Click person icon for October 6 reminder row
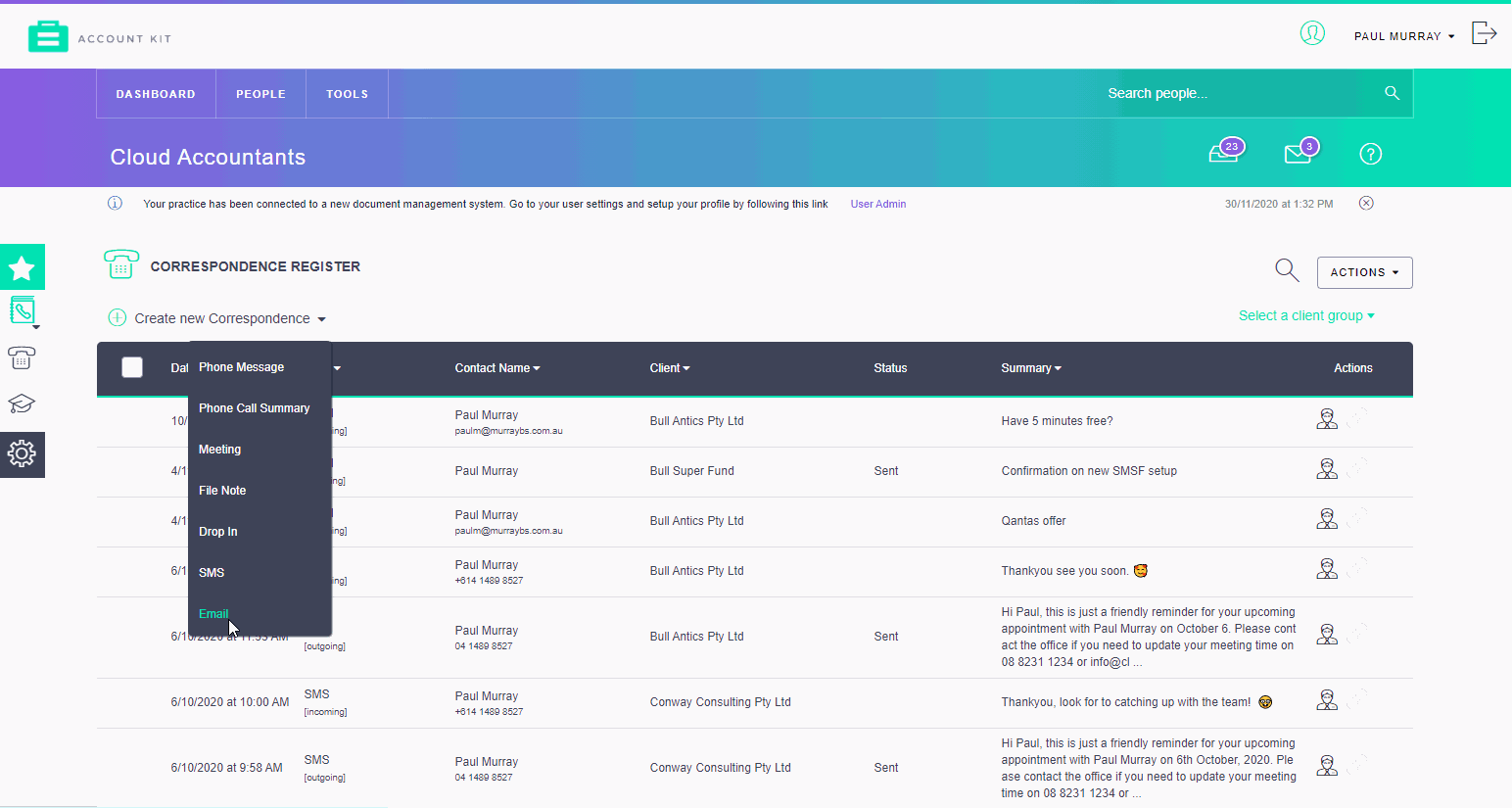Viewport: 1512px width, 808px height. tap(1327, 635)
